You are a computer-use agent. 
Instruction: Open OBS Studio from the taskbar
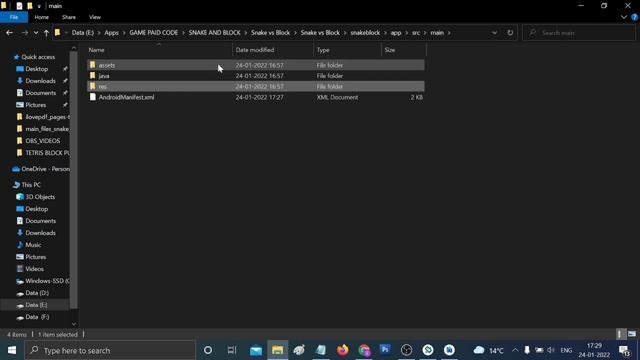tap(407, 350)
